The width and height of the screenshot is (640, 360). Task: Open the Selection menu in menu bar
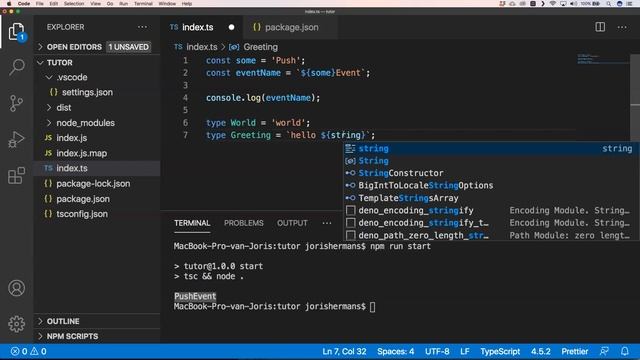tap(74, 4)
